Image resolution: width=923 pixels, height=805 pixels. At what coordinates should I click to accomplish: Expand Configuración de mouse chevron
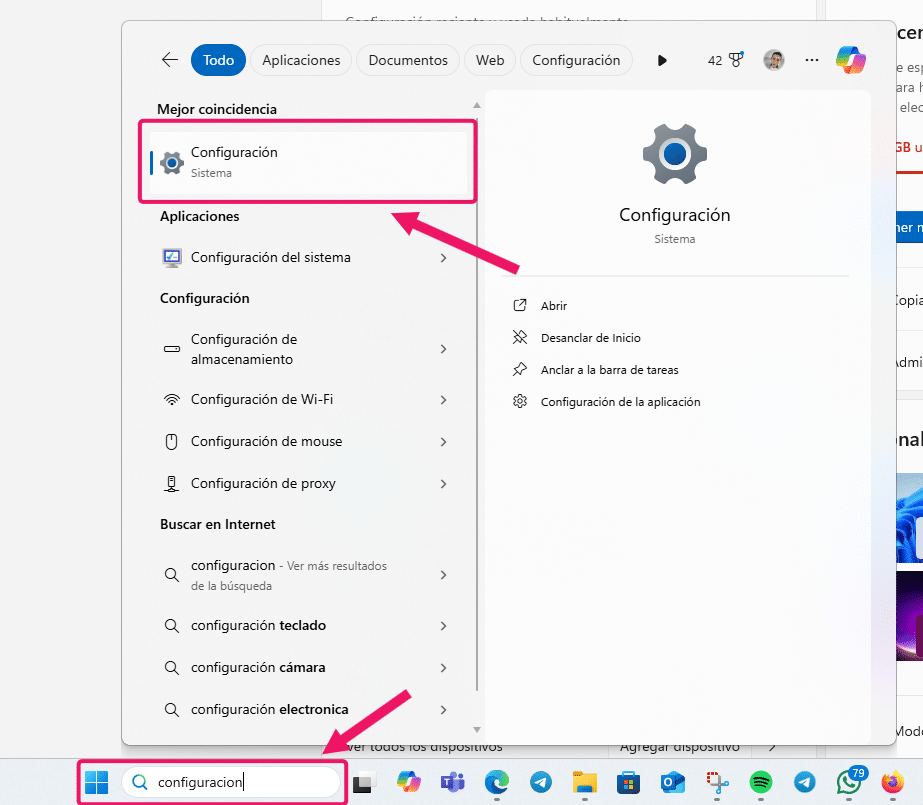pyautogui.click(x=443, y=441)
